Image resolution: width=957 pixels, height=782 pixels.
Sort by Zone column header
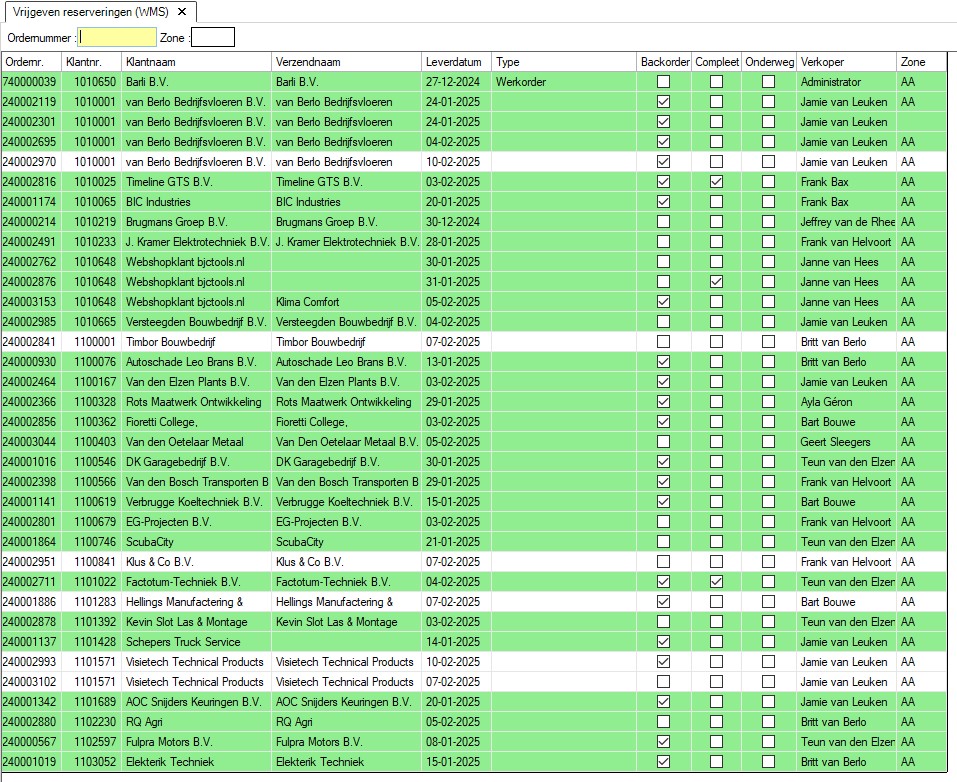pos(921,62)
